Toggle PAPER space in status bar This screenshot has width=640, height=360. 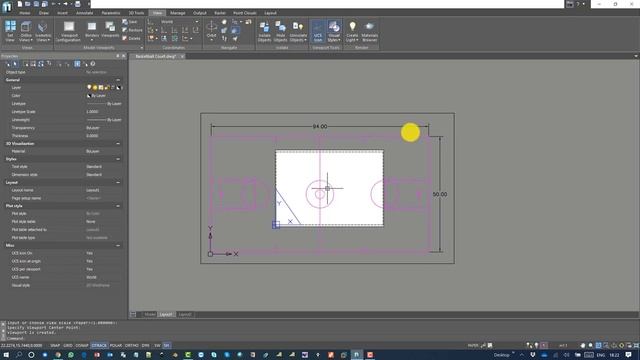473,346
